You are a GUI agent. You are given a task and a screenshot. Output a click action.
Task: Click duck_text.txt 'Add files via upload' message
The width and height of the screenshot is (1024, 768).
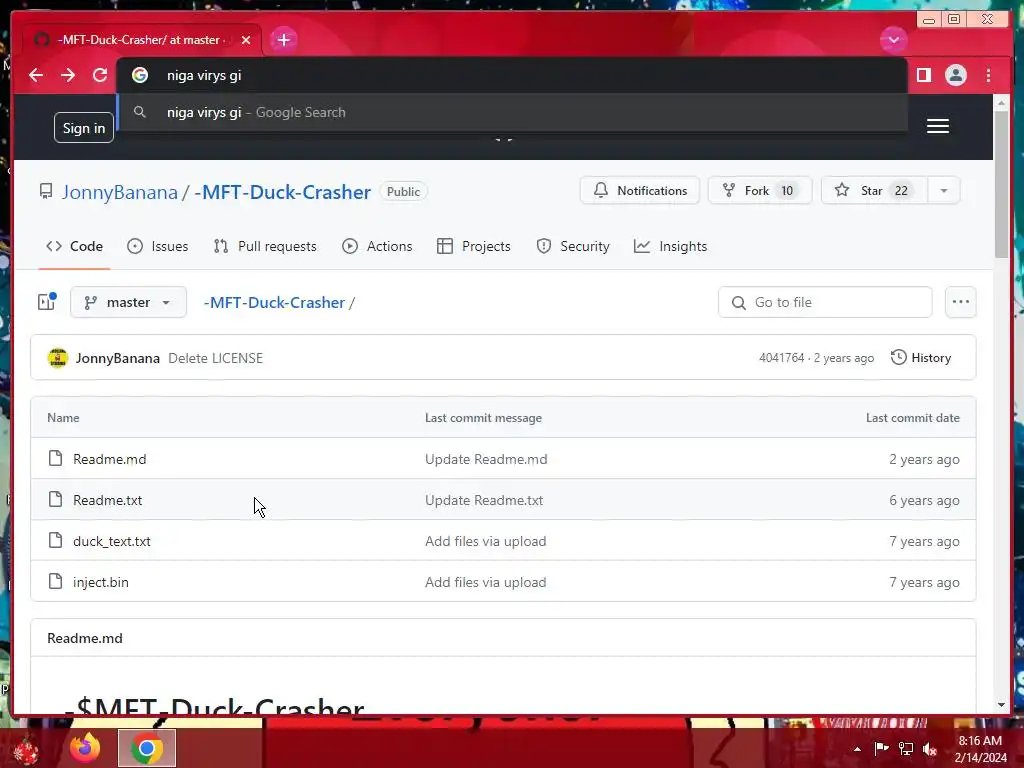(x=486, y=541)
